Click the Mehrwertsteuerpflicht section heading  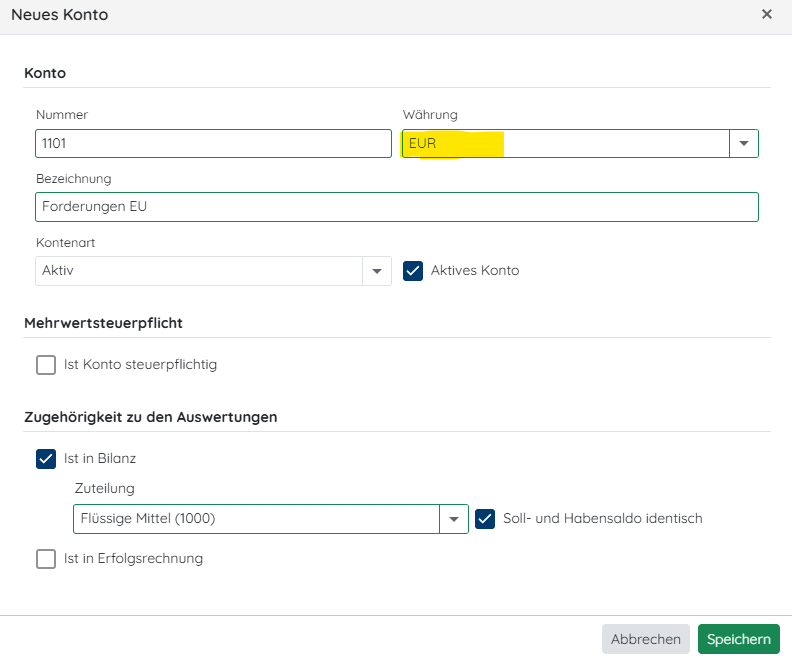click(103, 323)
